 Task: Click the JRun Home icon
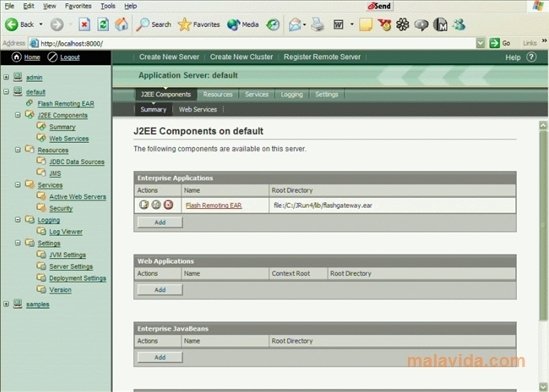(16, 57)
